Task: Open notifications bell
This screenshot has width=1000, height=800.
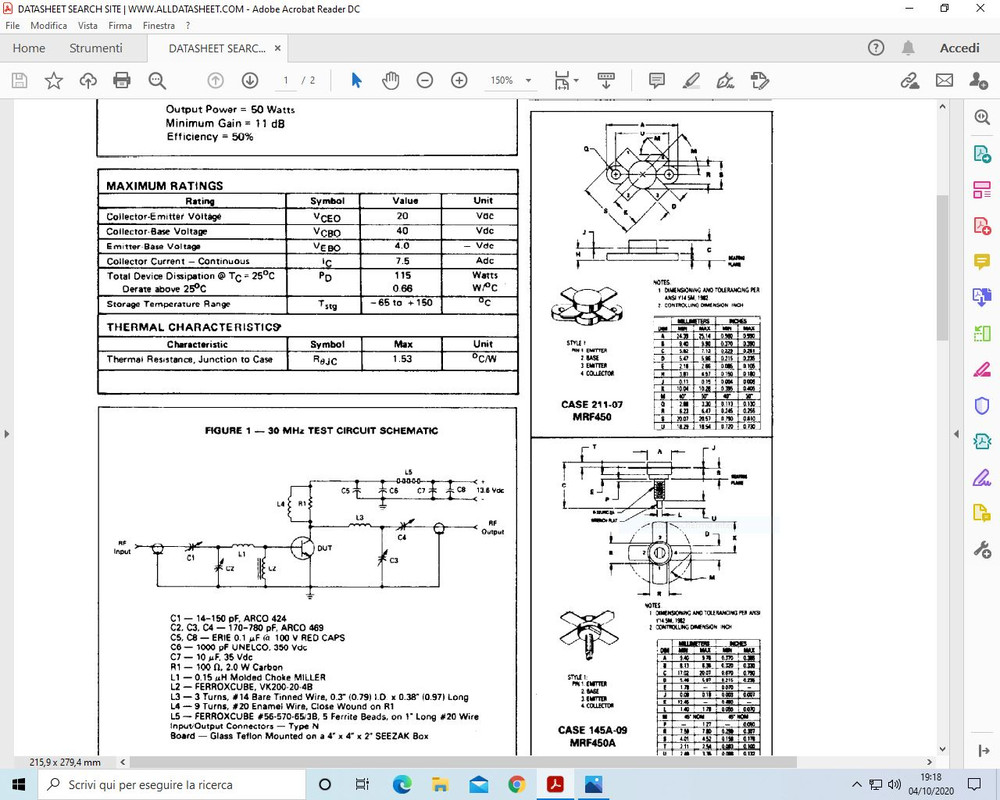Action: [908, 48]
